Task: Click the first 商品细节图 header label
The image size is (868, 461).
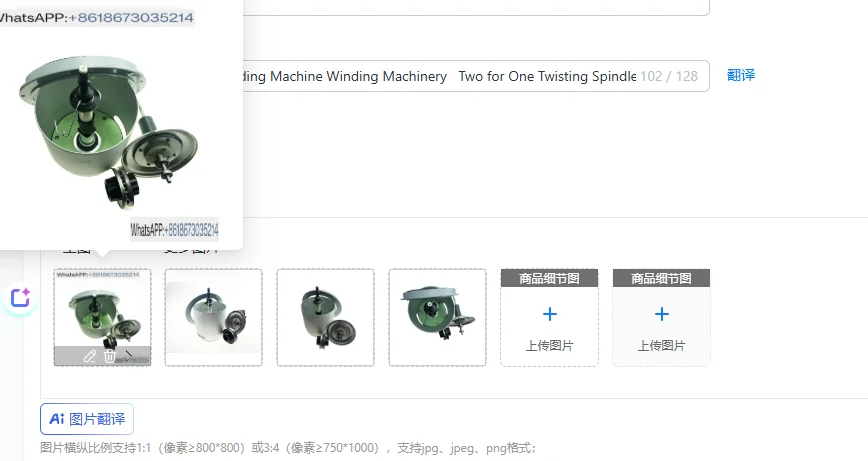Action: pos(549,278)
